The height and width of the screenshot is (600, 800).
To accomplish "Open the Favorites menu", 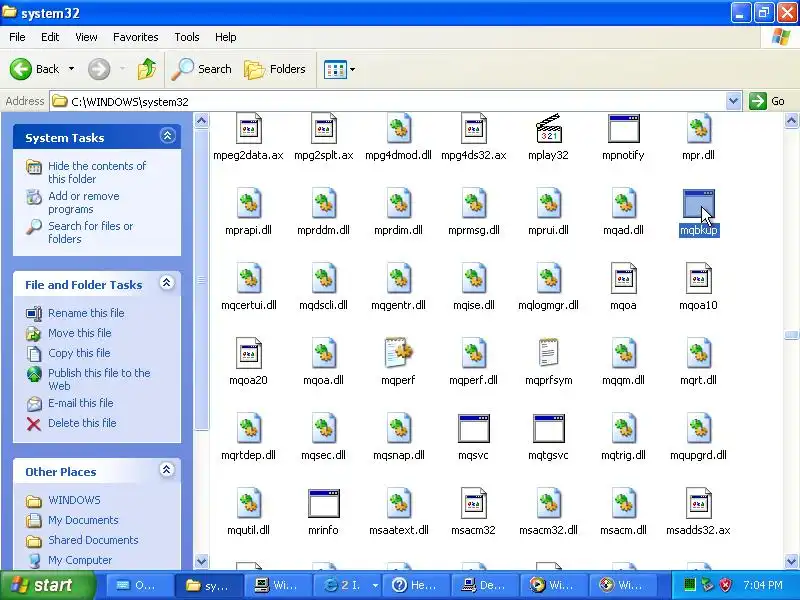I will (136, 37).
